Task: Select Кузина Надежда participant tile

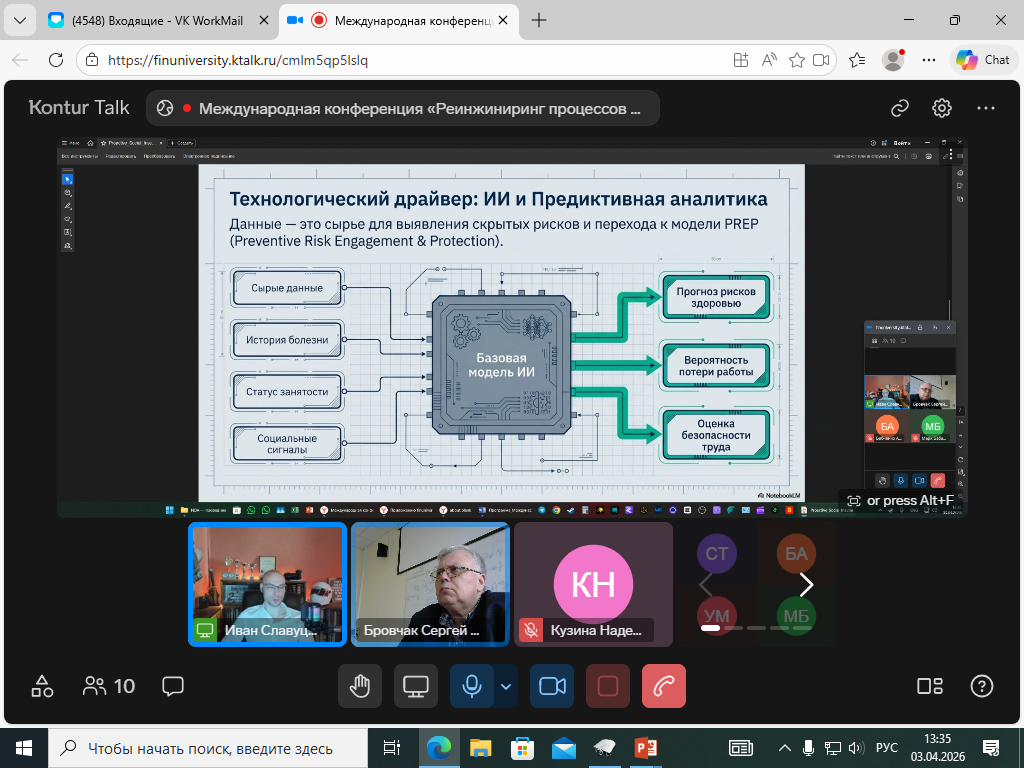Action: [593, 584]
